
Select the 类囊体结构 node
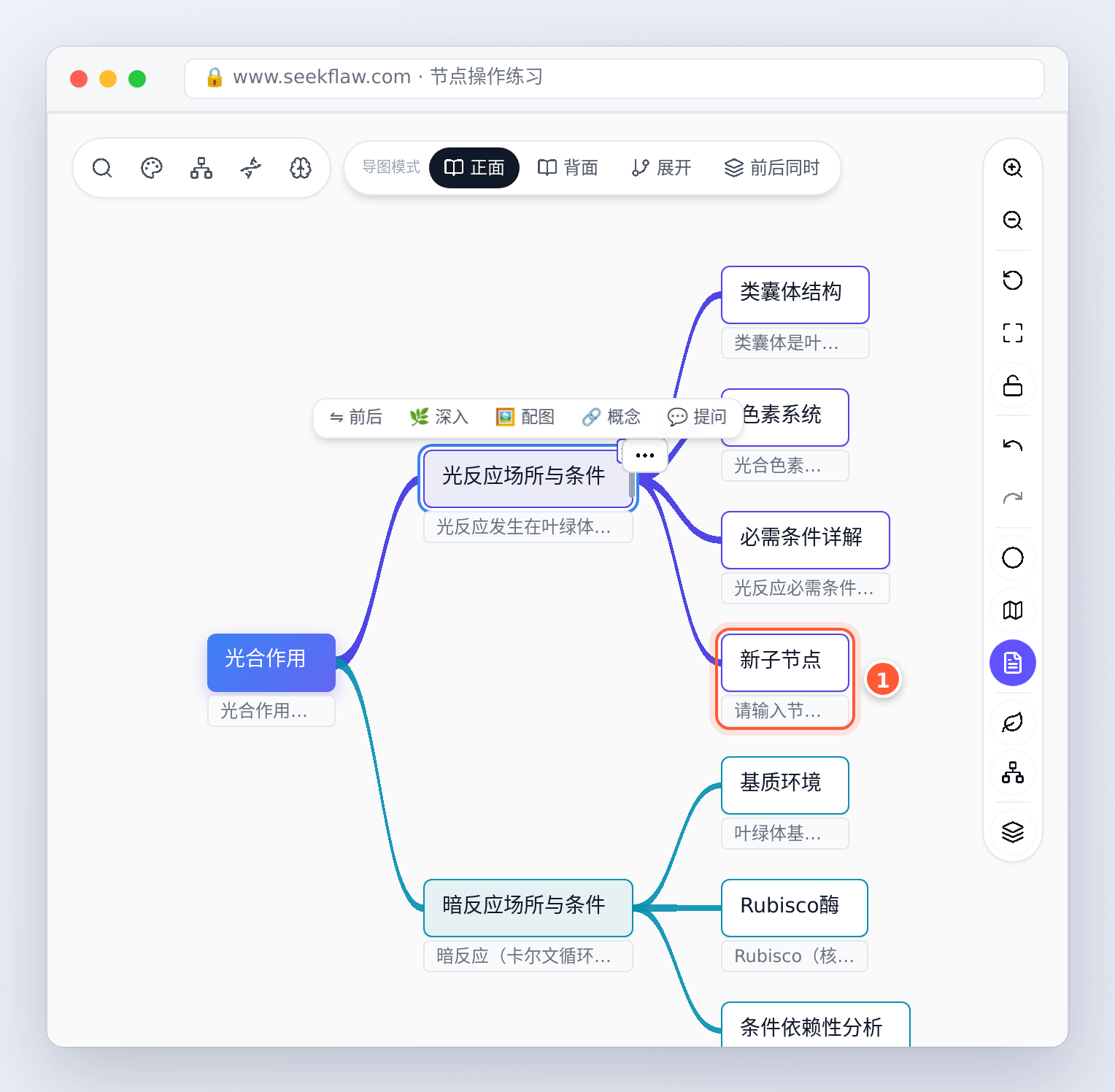[795, 295]
